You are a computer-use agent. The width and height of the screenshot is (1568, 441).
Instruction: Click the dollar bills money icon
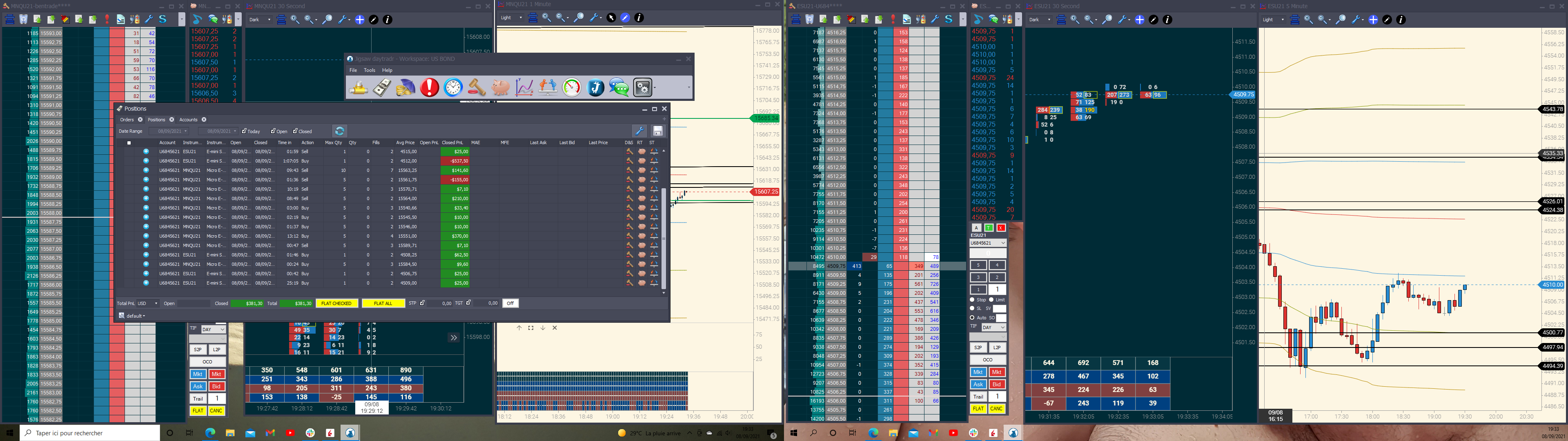click(382, 87)
